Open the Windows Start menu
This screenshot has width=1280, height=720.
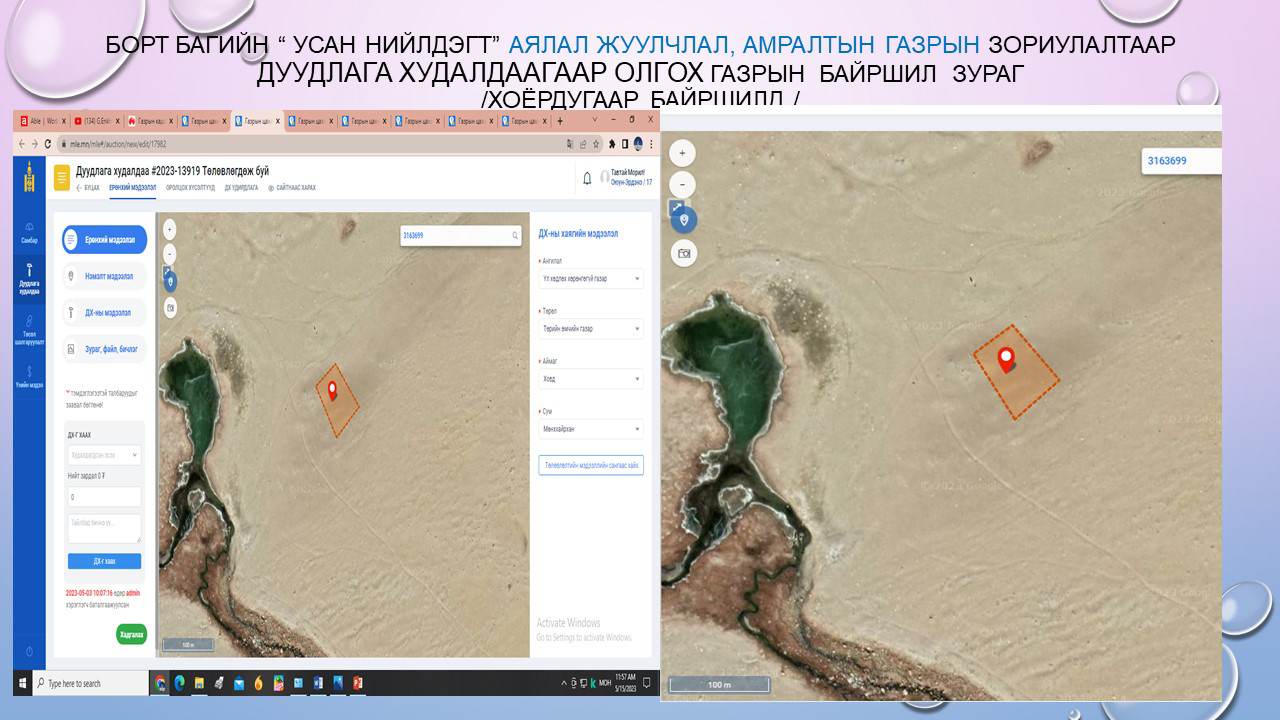pyautogui.click(x=22, y=683)
